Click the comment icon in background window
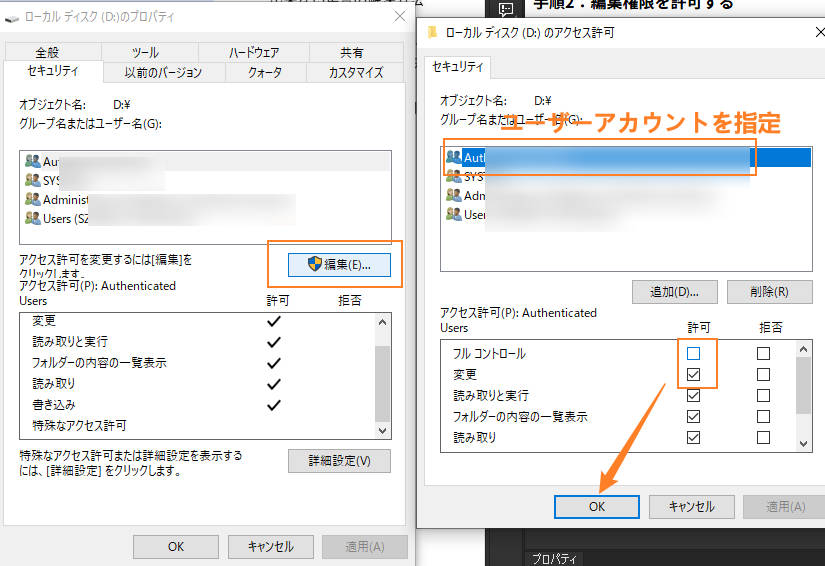Viewport: 825px width, 566px height. tap(506, 8)
